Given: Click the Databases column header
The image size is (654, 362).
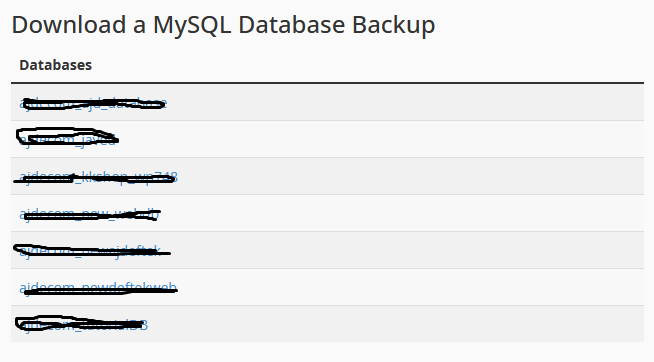Looking at the screenshot, I should (55, 65).
